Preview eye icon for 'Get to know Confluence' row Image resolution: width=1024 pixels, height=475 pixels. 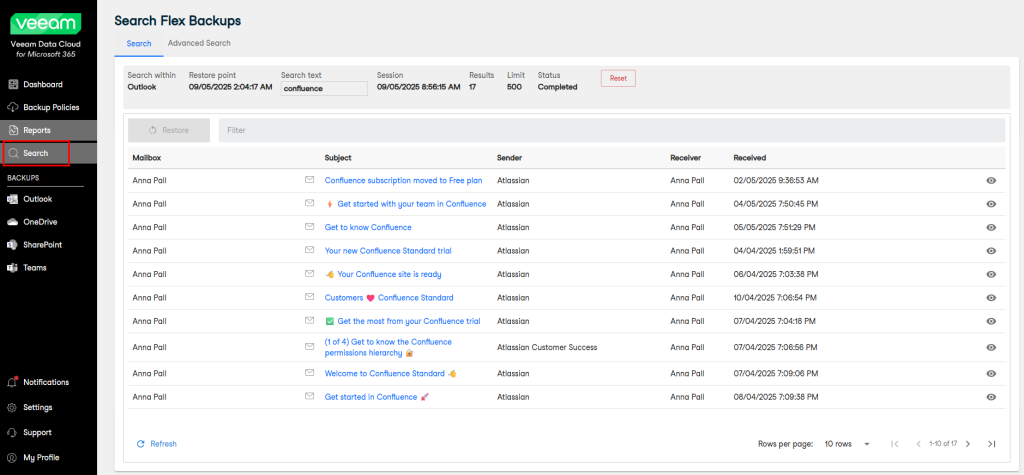click(991, 227)
